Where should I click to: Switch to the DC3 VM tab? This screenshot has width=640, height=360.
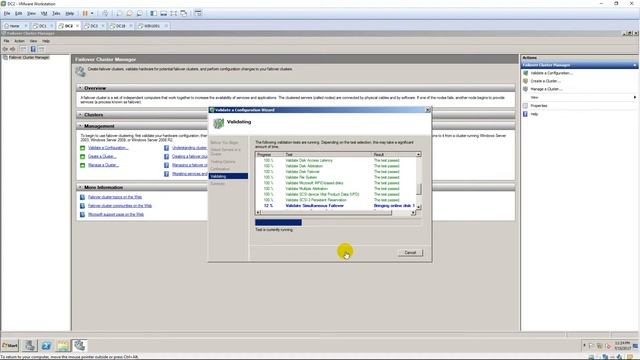pos(93,26)
